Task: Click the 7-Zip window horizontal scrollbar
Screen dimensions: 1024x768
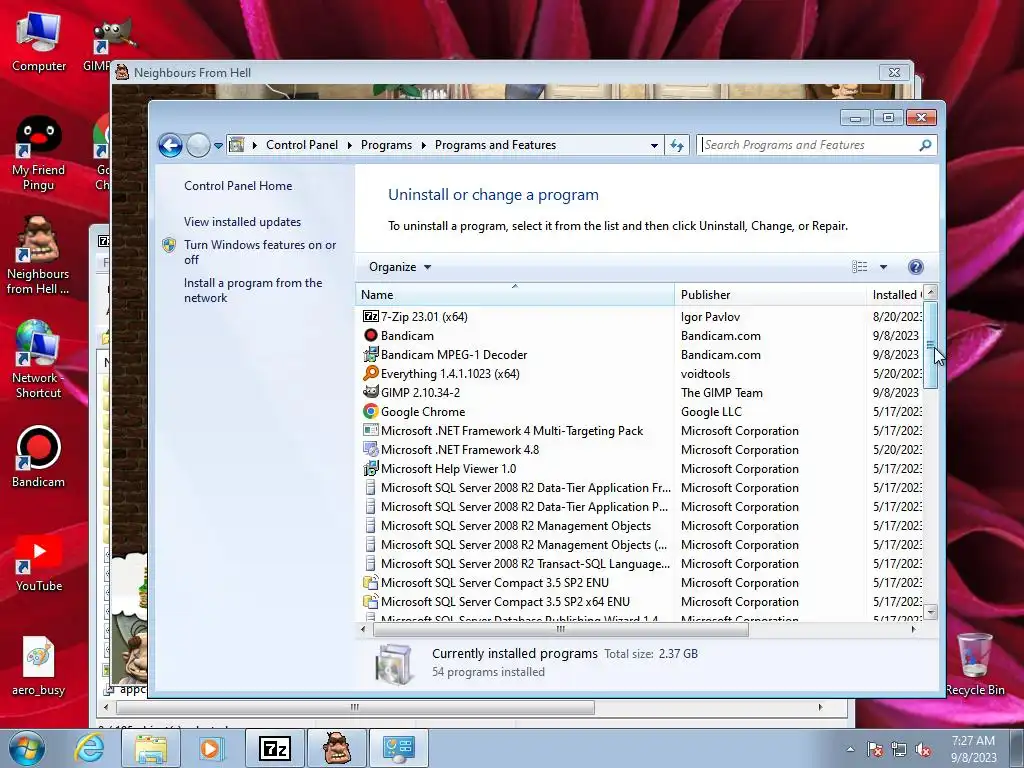Action: coord(355,707)
